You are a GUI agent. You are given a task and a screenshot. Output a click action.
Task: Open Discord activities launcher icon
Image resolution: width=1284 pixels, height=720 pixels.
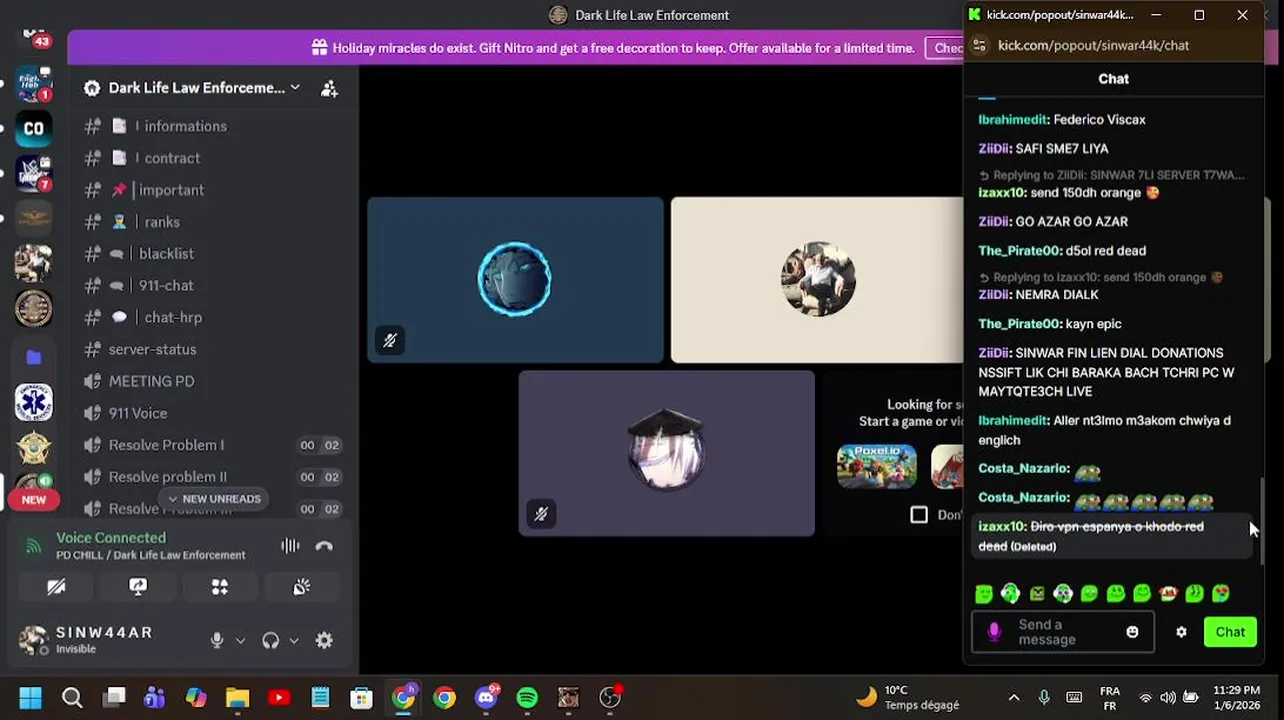[x=220, y=587]
